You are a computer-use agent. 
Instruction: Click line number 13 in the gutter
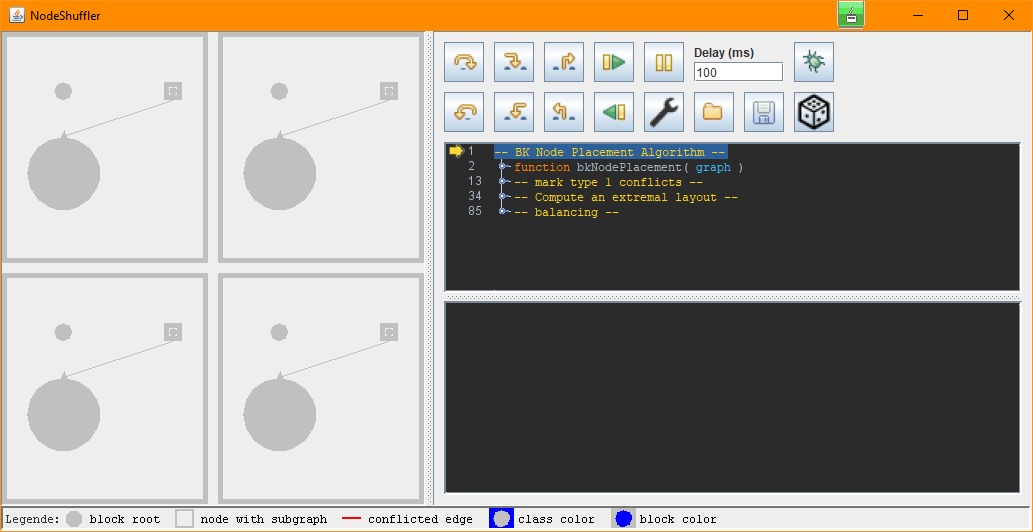[x=474, y=182]
